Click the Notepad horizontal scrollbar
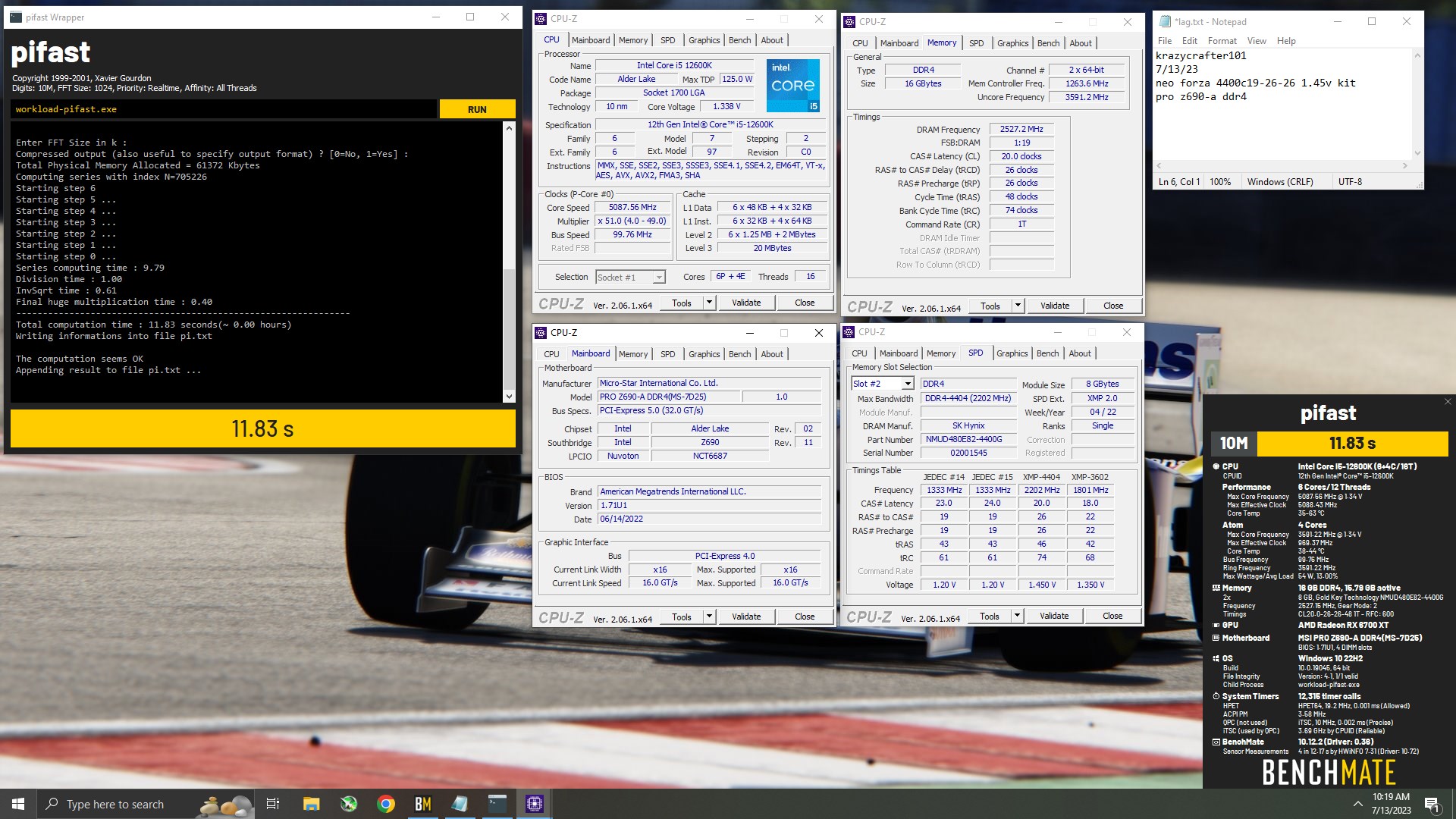Screen dimensions: 1456x819 (x=1282, y=165)
